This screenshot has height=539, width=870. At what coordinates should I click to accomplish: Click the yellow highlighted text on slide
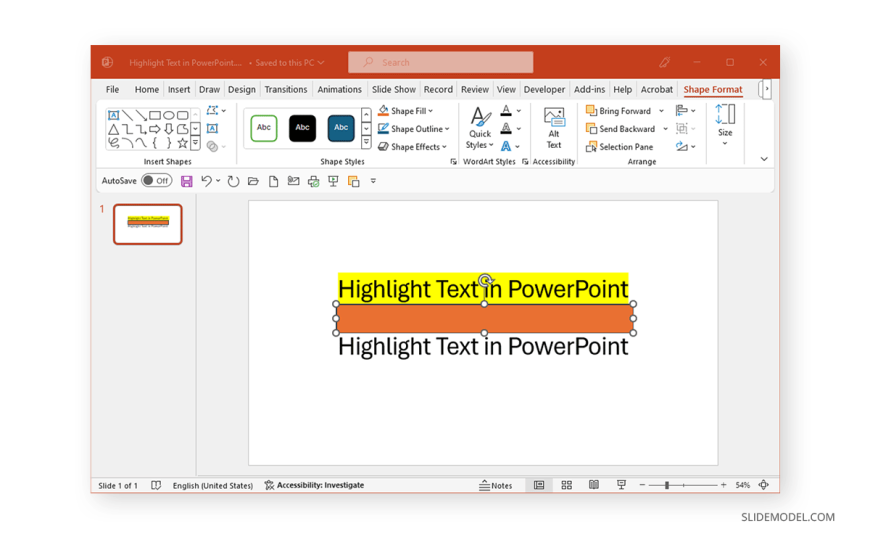click(x=483, y=289)
